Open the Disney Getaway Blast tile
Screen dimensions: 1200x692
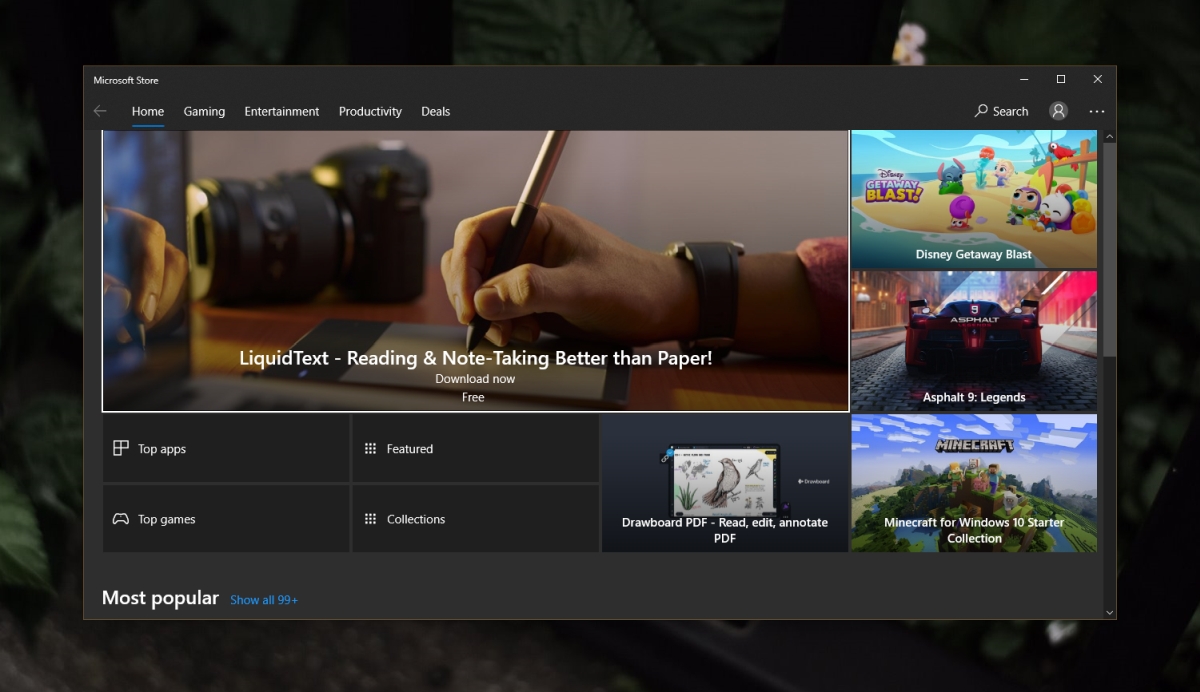(x=974, y=198)
